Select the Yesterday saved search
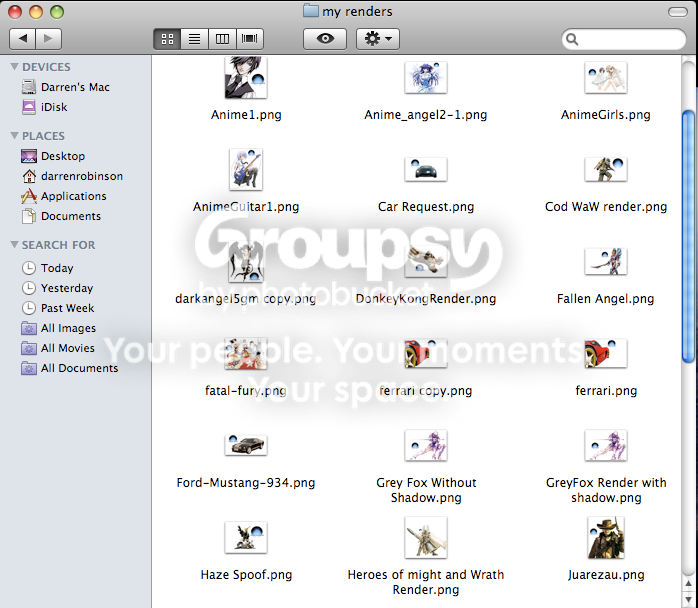 [57, 288]
